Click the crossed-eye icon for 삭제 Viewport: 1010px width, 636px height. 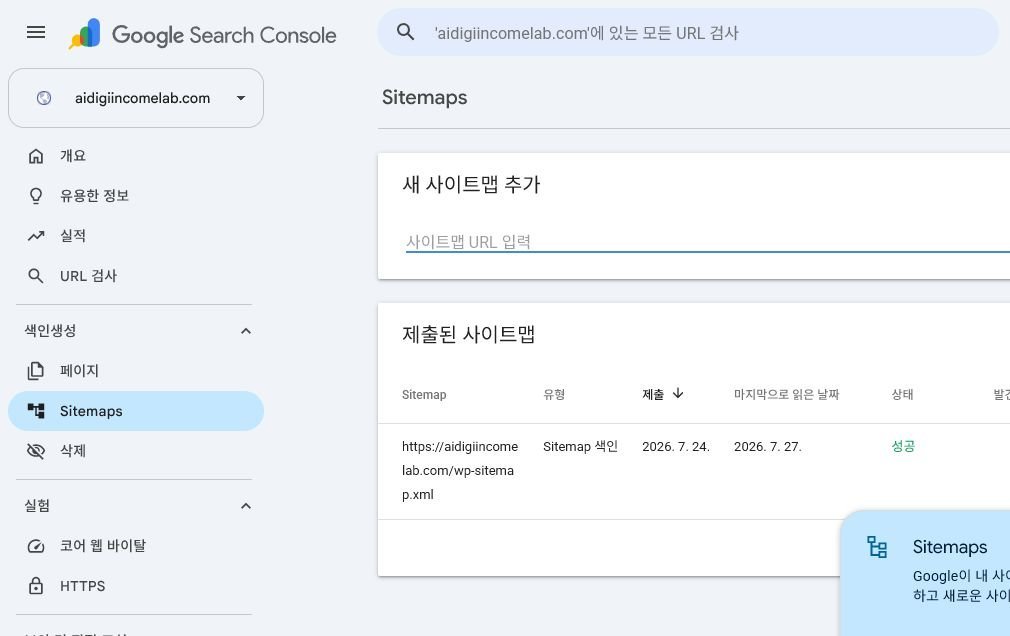(x=36, y=451)
